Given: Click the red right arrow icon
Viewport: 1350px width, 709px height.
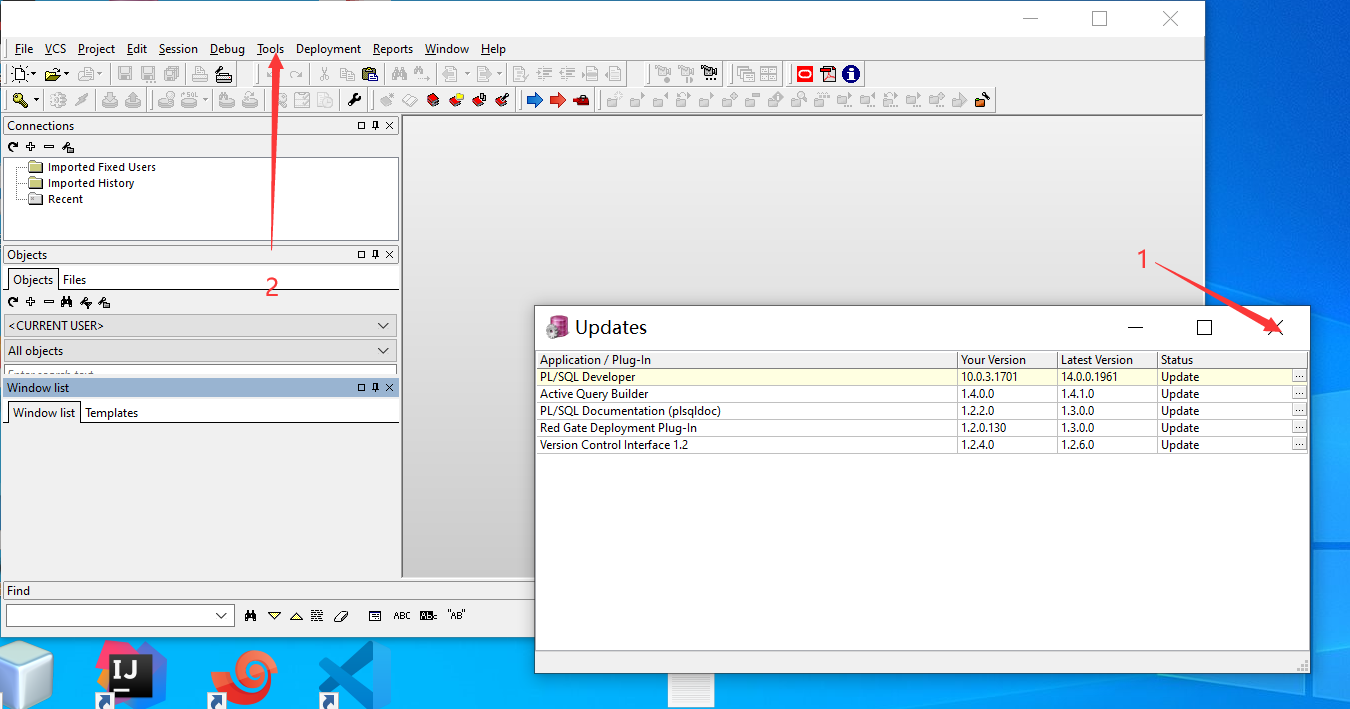Looking at the screenshot, I should point(558,100).
